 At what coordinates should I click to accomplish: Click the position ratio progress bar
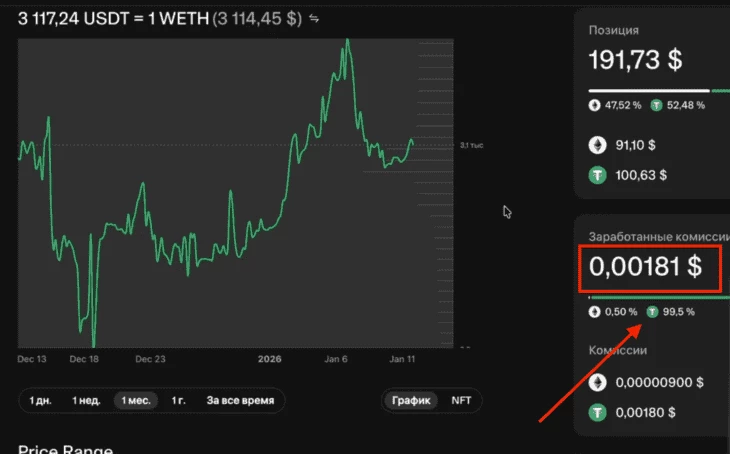pos(650,90)
